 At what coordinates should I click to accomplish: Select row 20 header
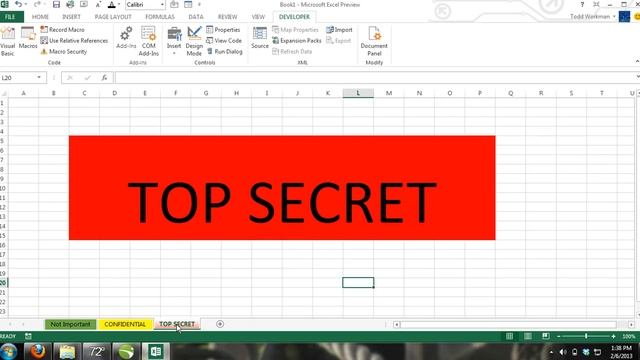click(3, 282)
